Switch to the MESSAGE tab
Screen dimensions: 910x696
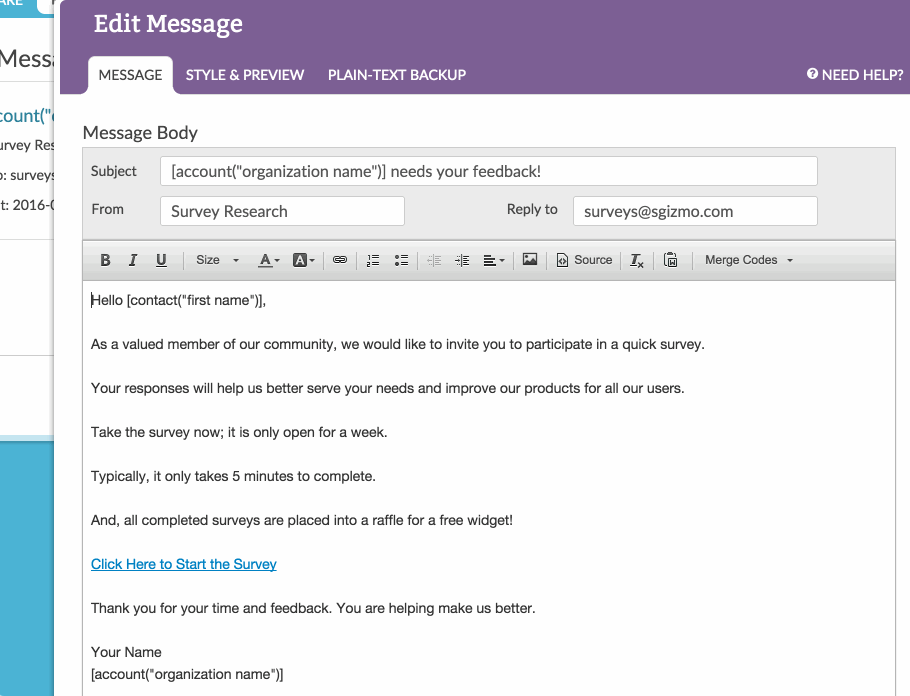(131, 75)
